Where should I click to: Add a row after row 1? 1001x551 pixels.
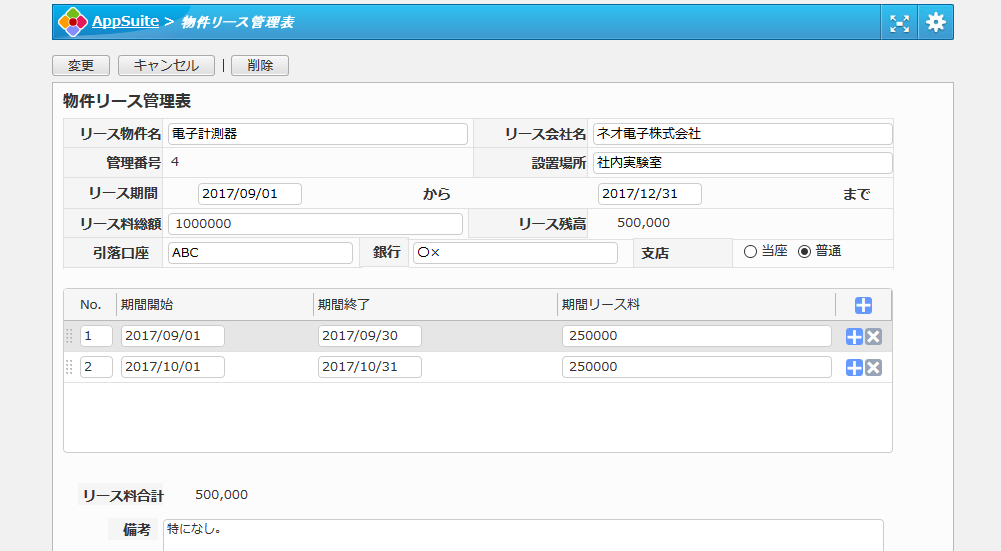(x=854, y=337)
